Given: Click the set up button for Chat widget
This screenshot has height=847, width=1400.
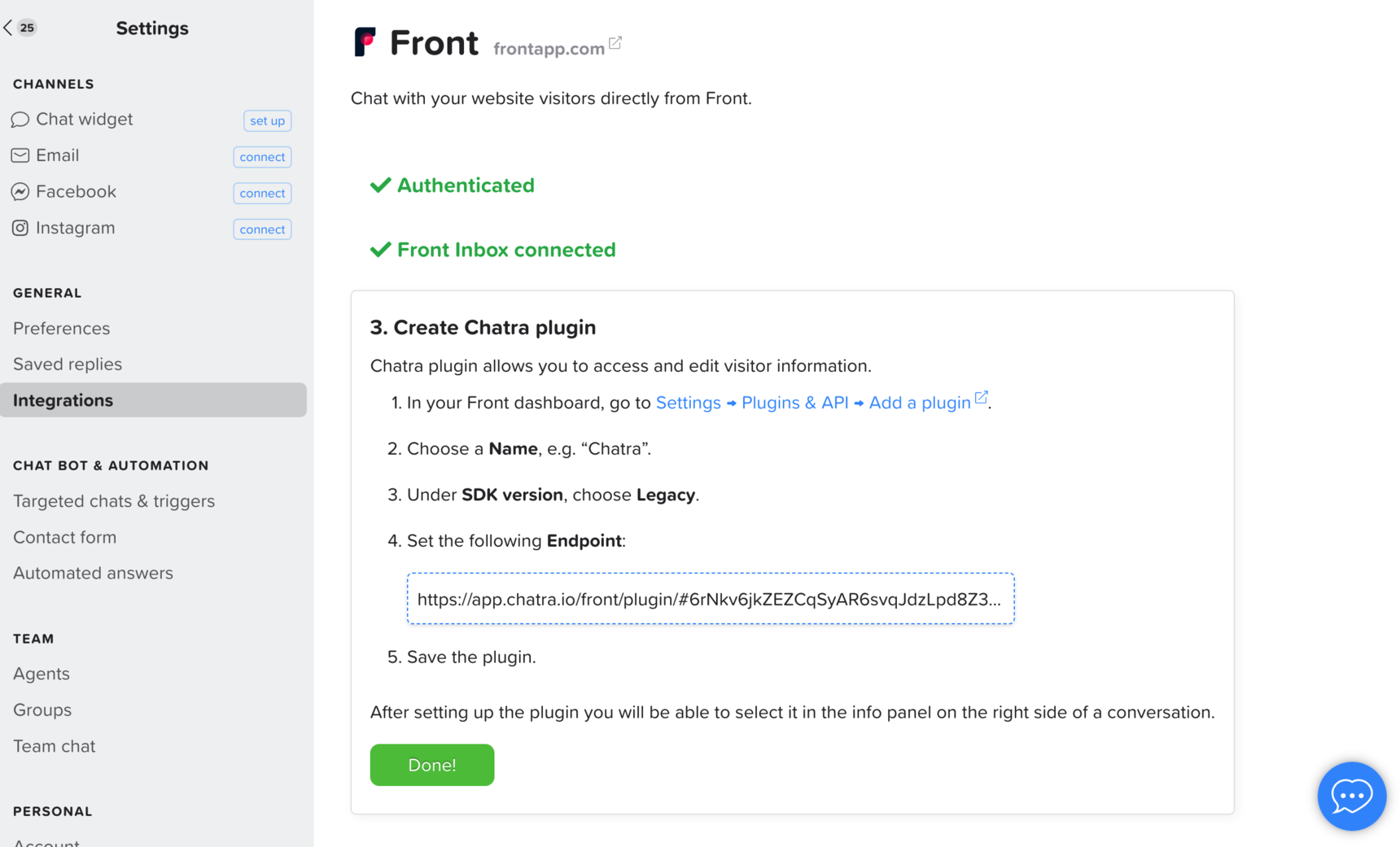Looking at the screenshot, I should click(x=267, y=120).
